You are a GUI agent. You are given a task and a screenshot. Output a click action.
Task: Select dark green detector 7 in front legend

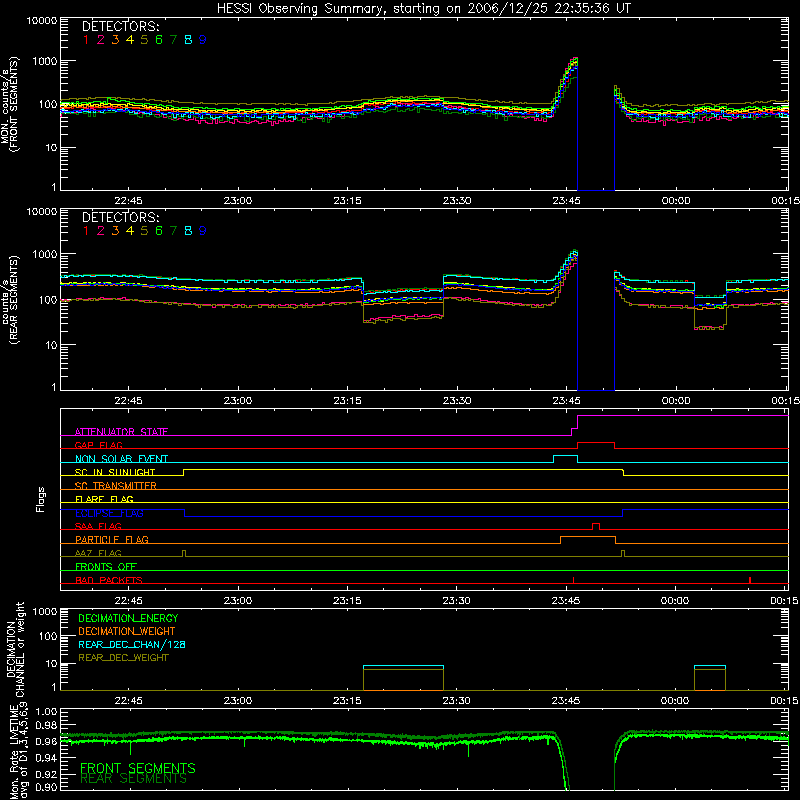(173, 40)
